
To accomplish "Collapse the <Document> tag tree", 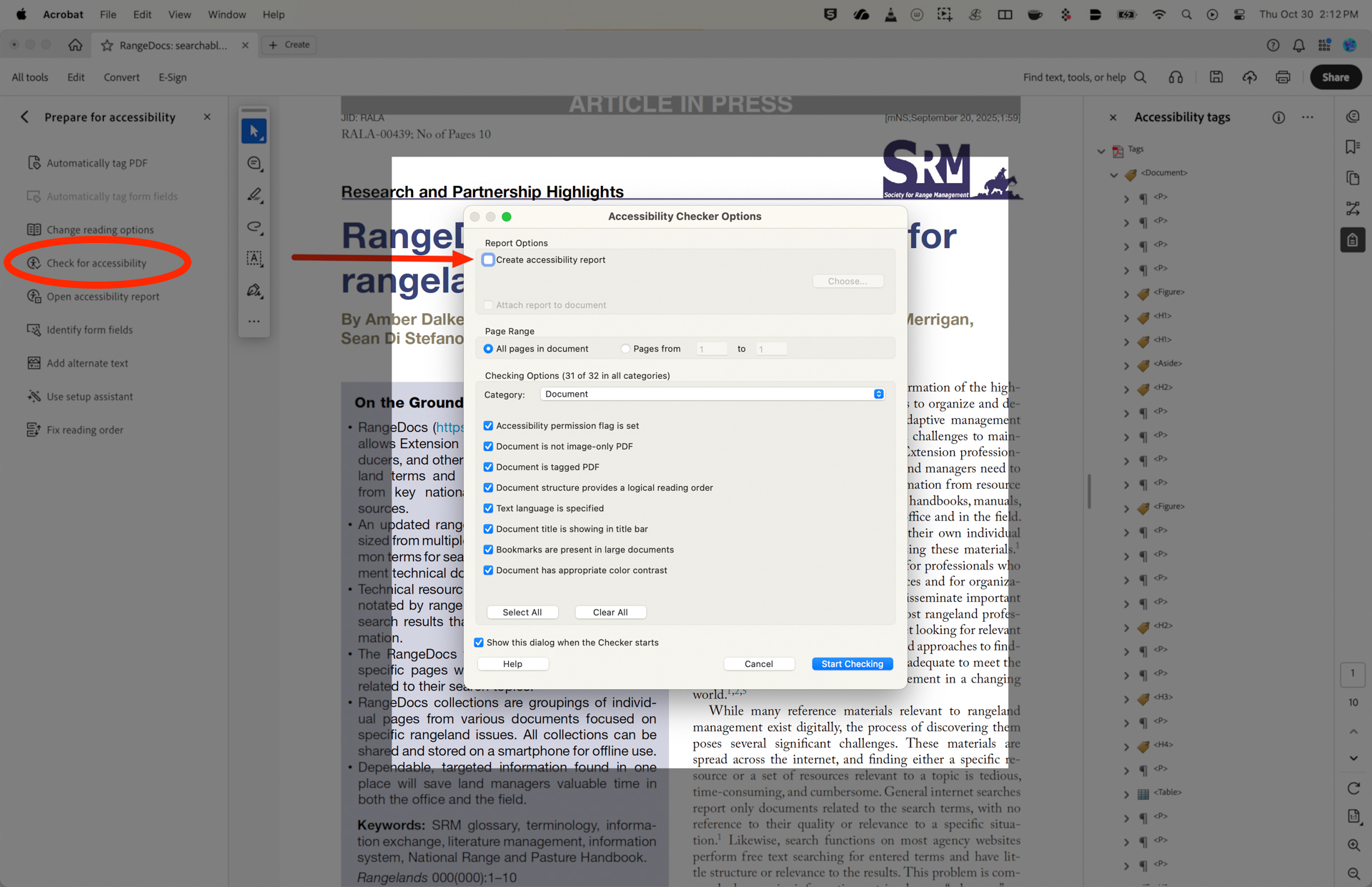I will [1113, 173].
